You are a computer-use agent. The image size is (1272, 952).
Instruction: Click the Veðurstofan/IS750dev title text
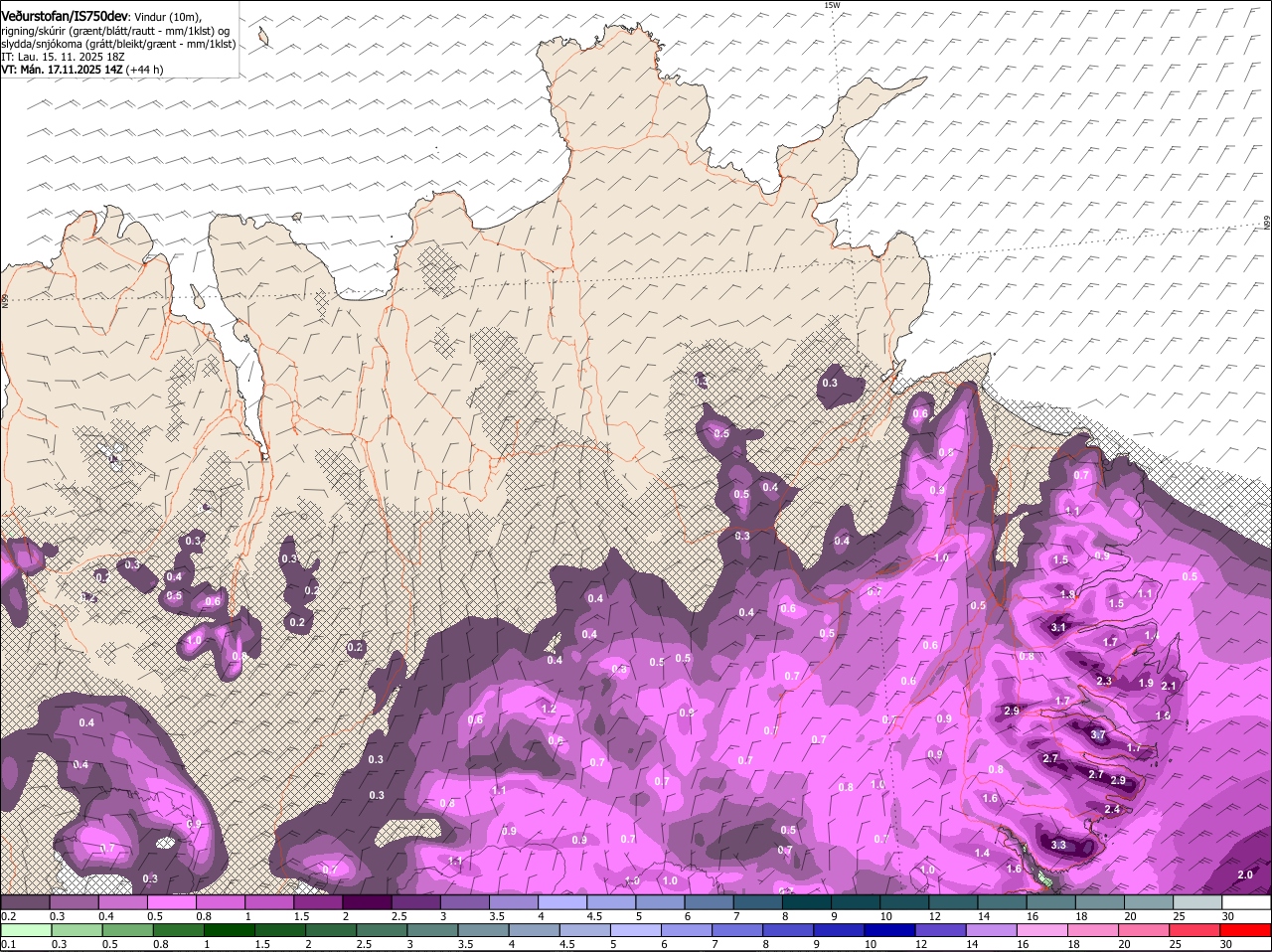[x=65, y=17]
